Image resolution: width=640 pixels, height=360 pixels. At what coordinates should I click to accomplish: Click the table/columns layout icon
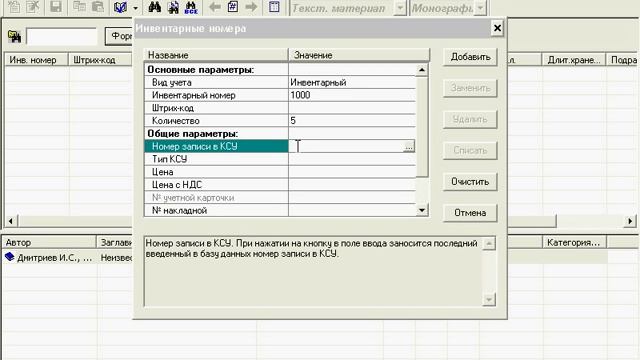pyautogui.click(x=274, y=7)
